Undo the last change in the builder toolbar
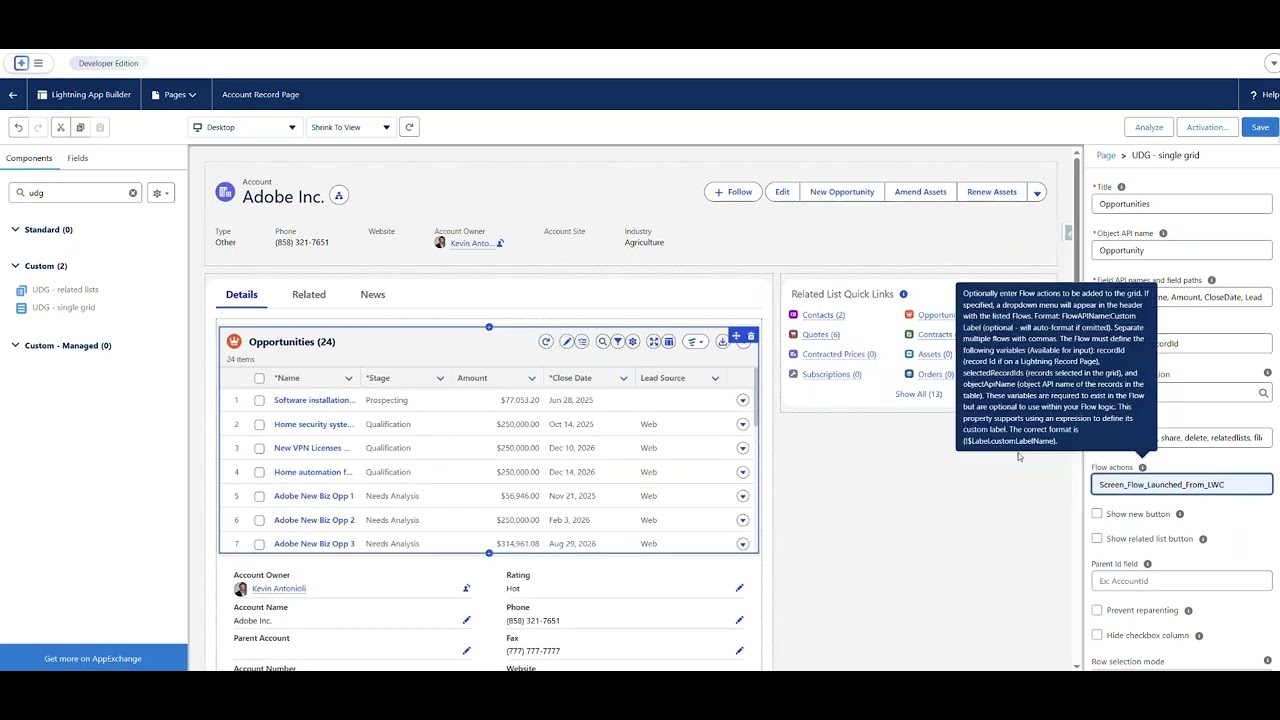The image size is (1280, 720). [x=18, y=127]
